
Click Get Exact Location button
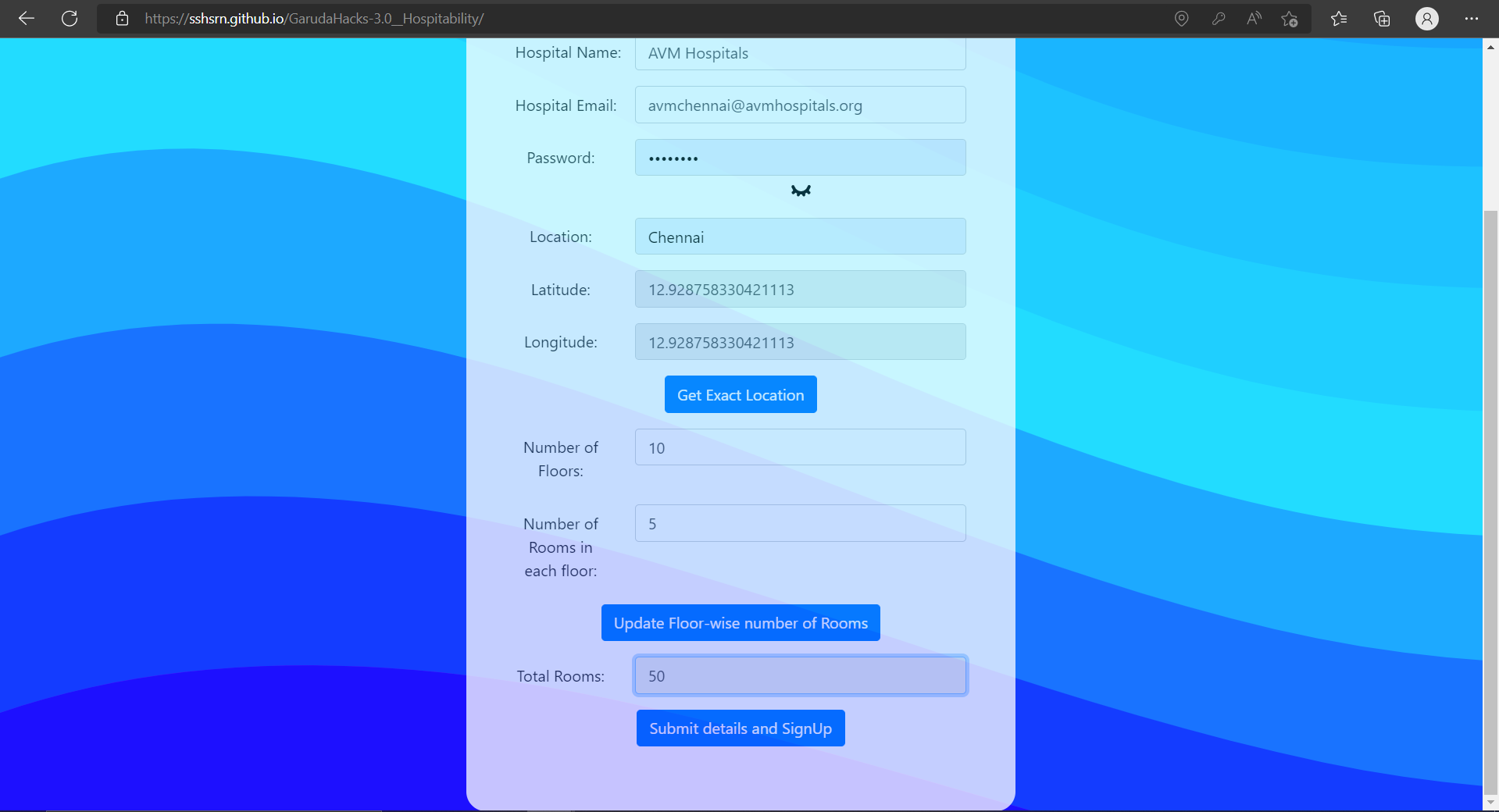click(741, 394)
